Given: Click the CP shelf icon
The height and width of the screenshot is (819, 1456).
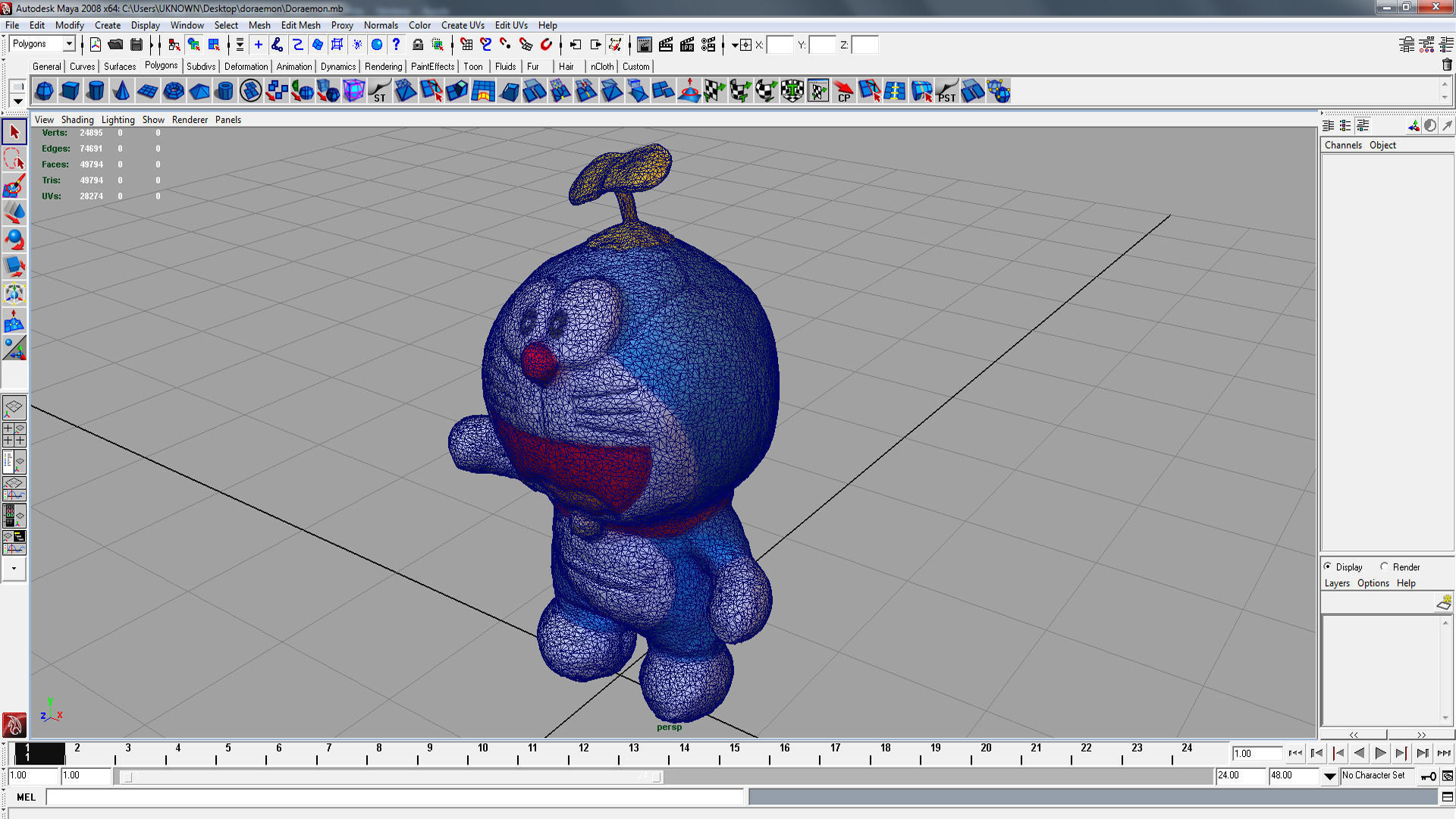Looking at the screenshot, I should (843, 92).
